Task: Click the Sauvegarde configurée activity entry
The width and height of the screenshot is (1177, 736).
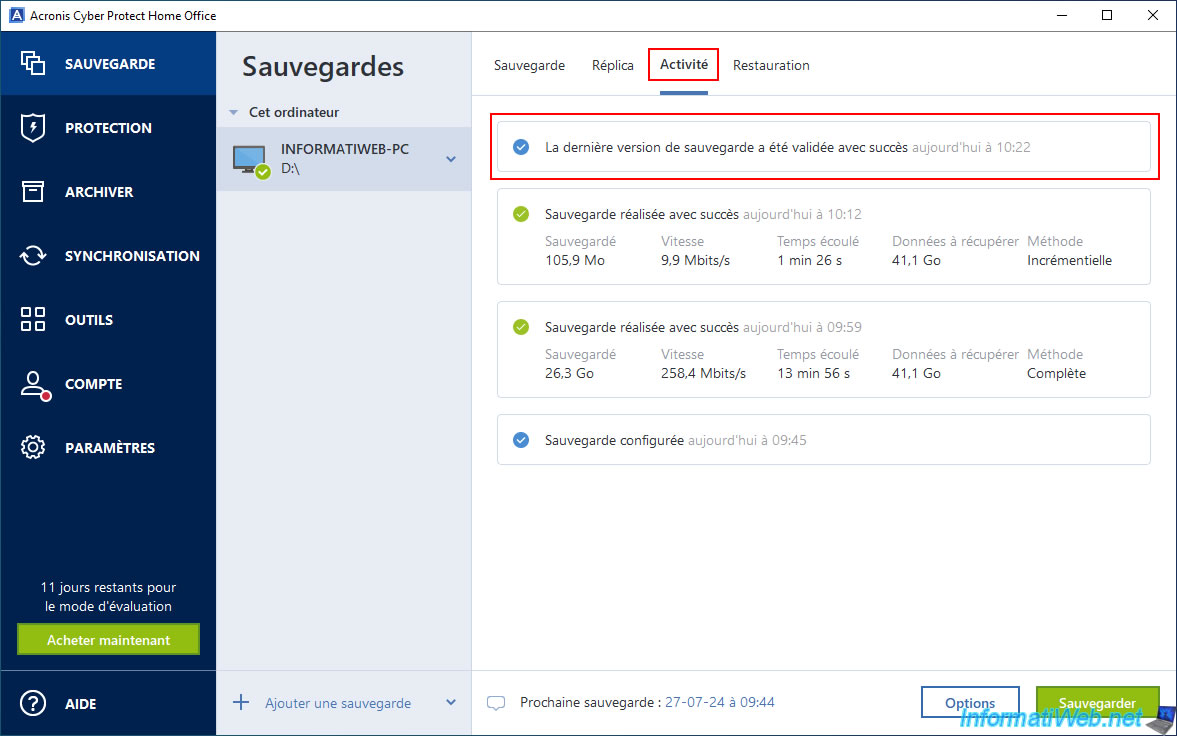Action: [822, 440]
